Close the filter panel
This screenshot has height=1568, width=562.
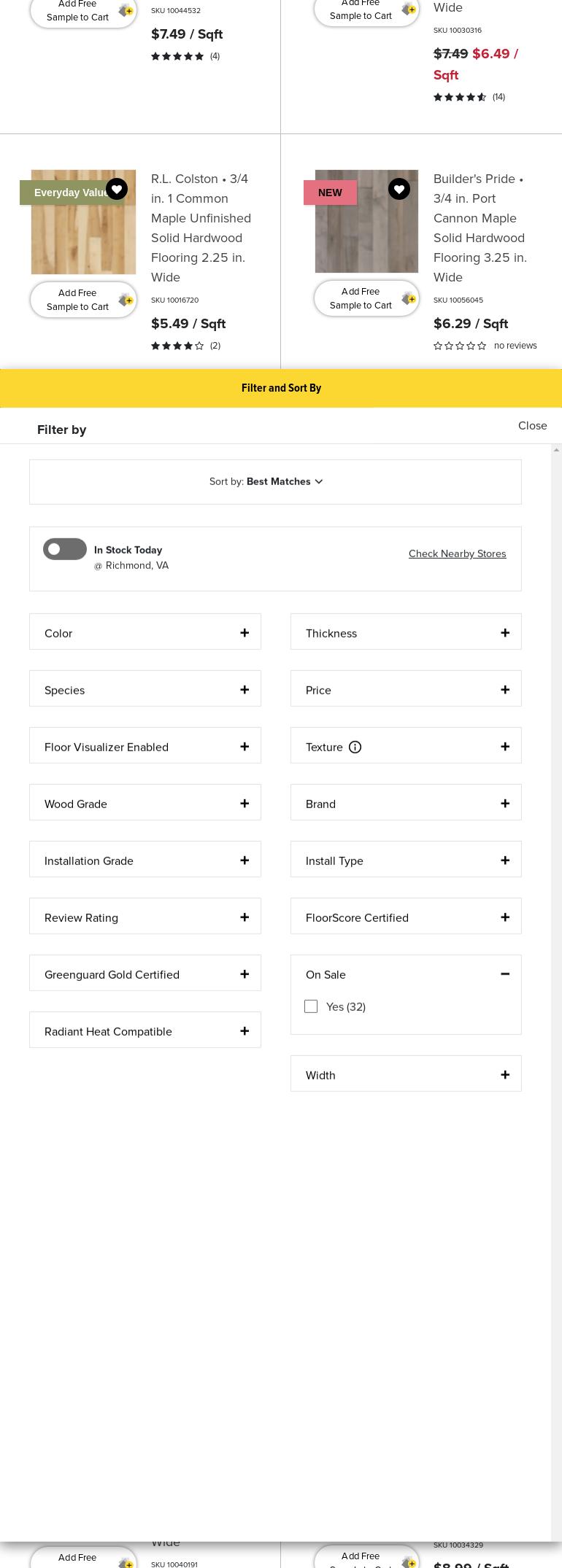(x=532, y=425)
